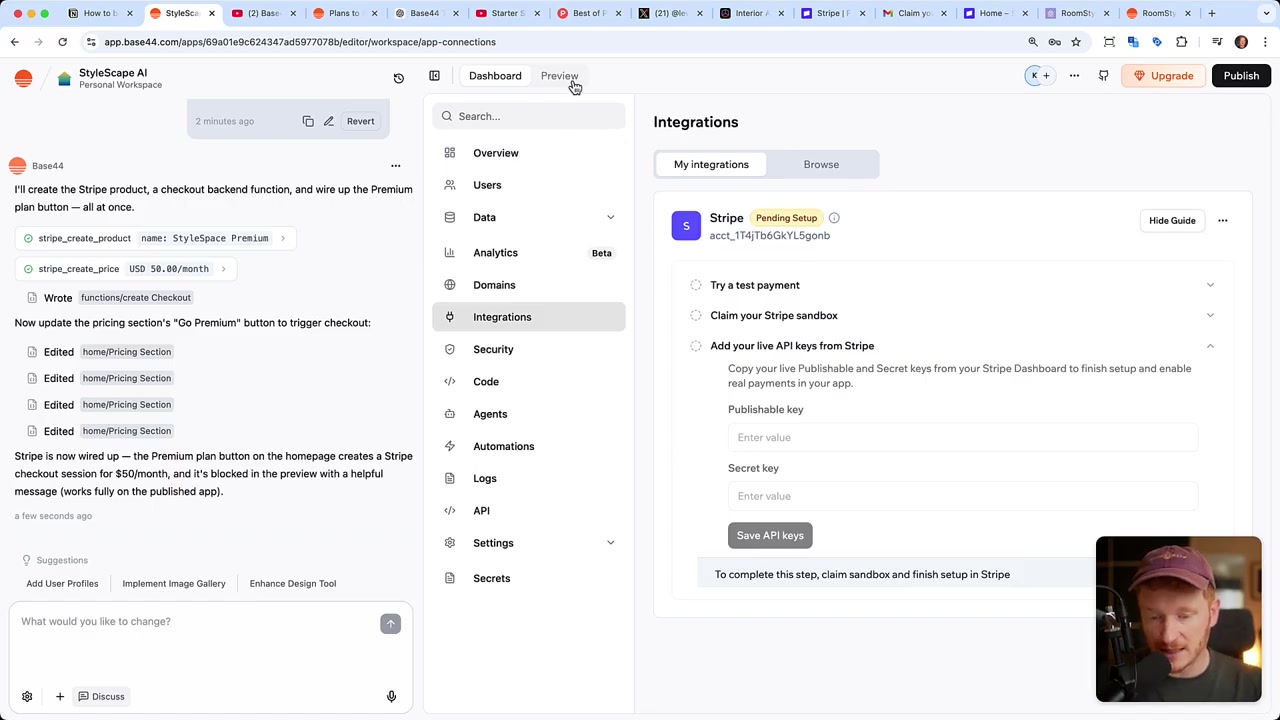Click Save API keys button
The height and width of the screenshot is (720, 1280).
(x=770, y=535)
